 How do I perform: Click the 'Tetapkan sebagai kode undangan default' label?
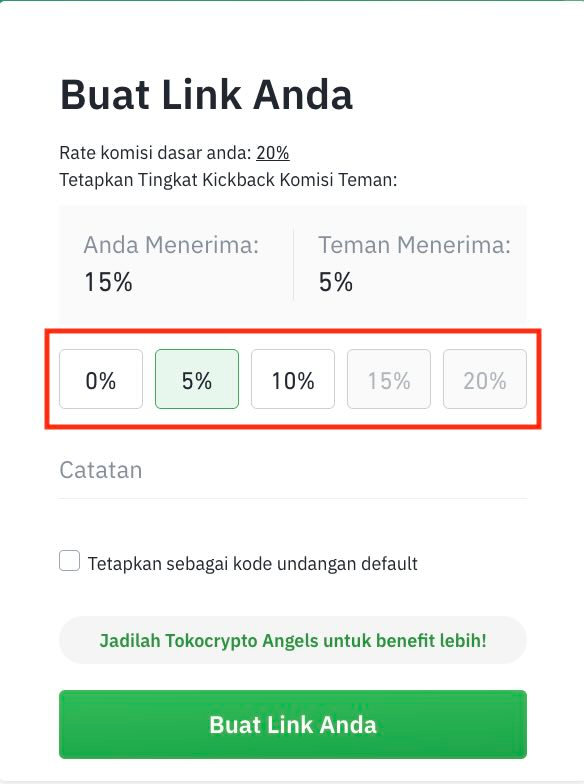click(252, 564)
